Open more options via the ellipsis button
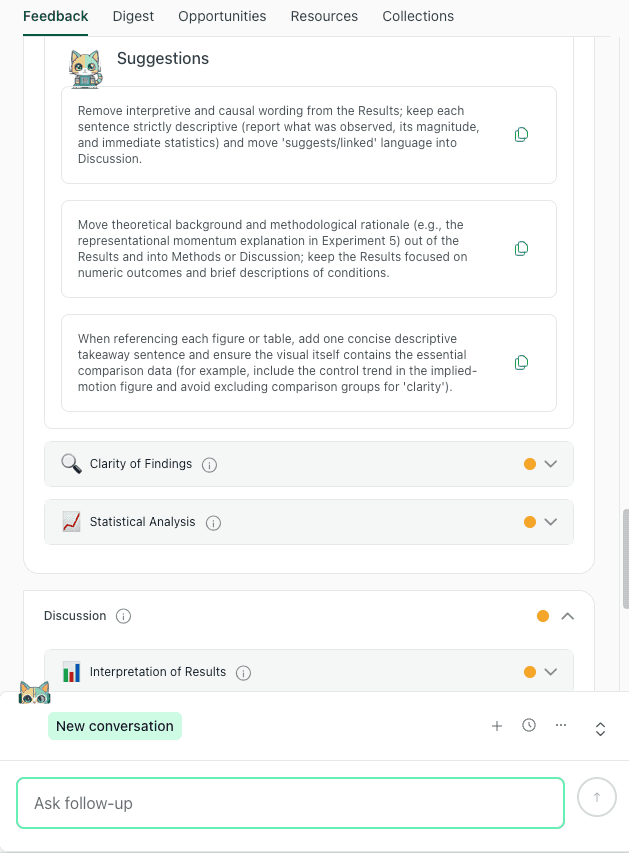629x853 pixels. point(561,725)
